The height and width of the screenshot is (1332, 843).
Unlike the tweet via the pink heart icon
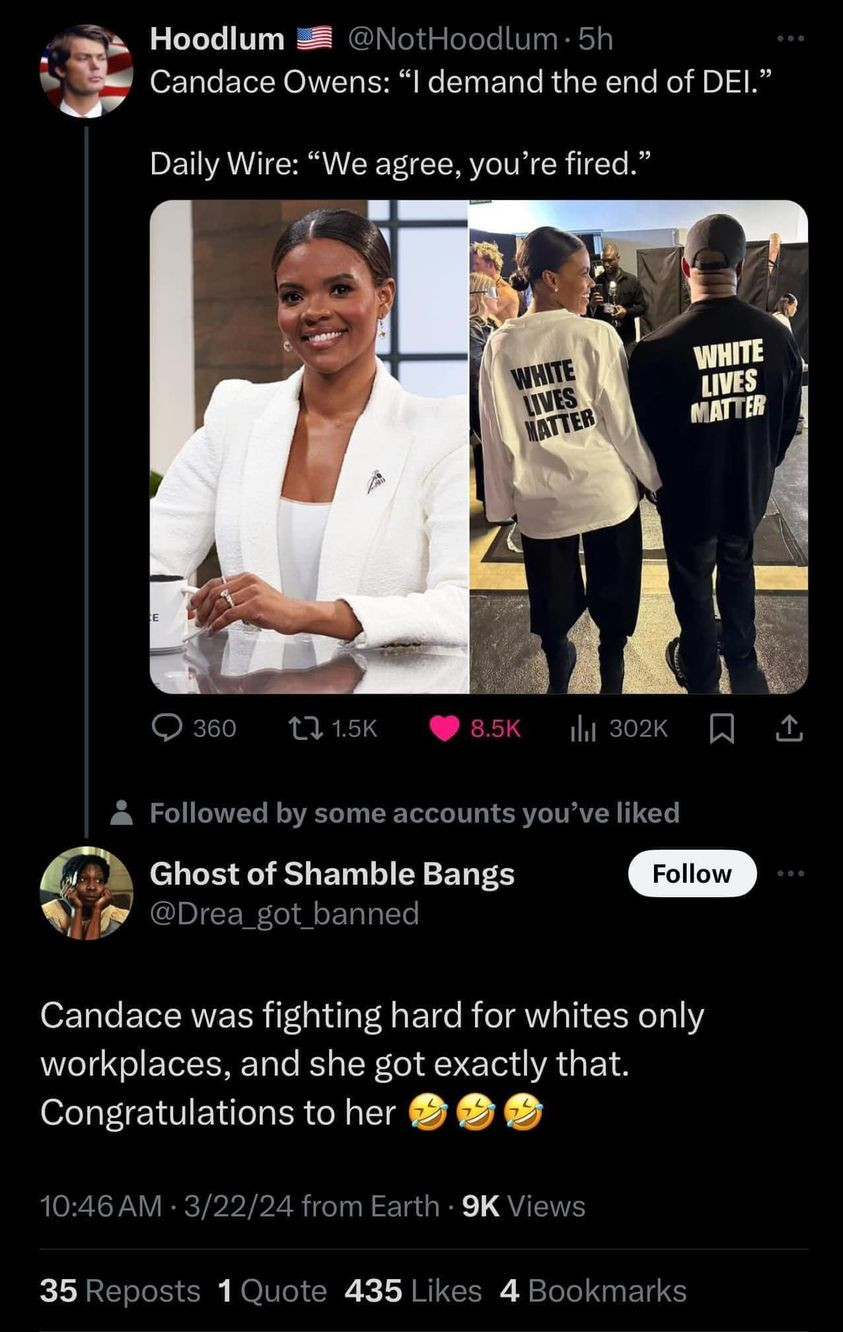click(445, 730)
